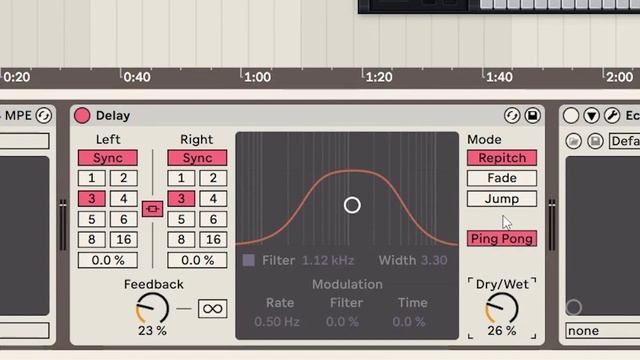The height and width of the screenshot is (360, 640).
Task: Click the Delay device title bar
Action: (307, 116)
